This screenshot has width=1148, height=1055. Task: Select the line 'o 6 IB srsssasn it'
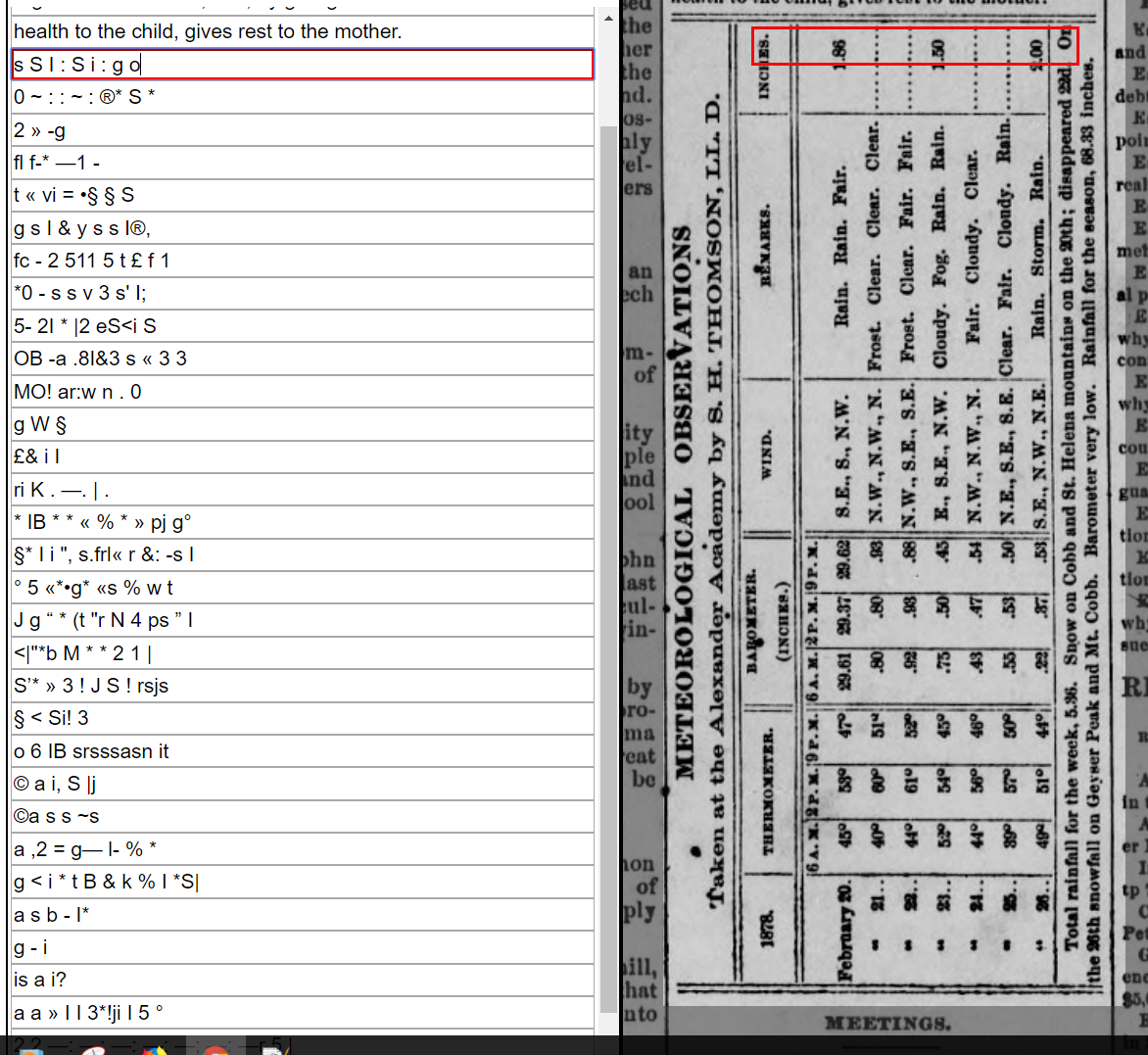click(x=303, y=751)
